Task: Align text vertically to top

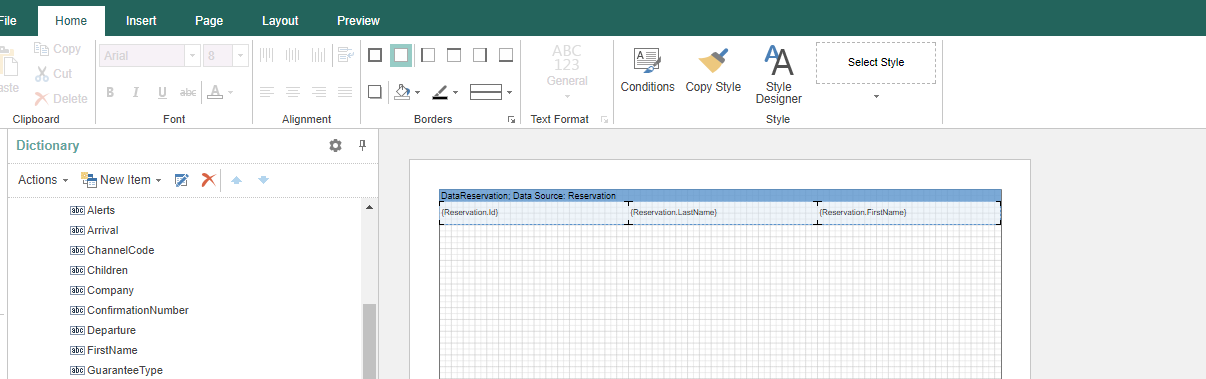Action: coord(267,55)
